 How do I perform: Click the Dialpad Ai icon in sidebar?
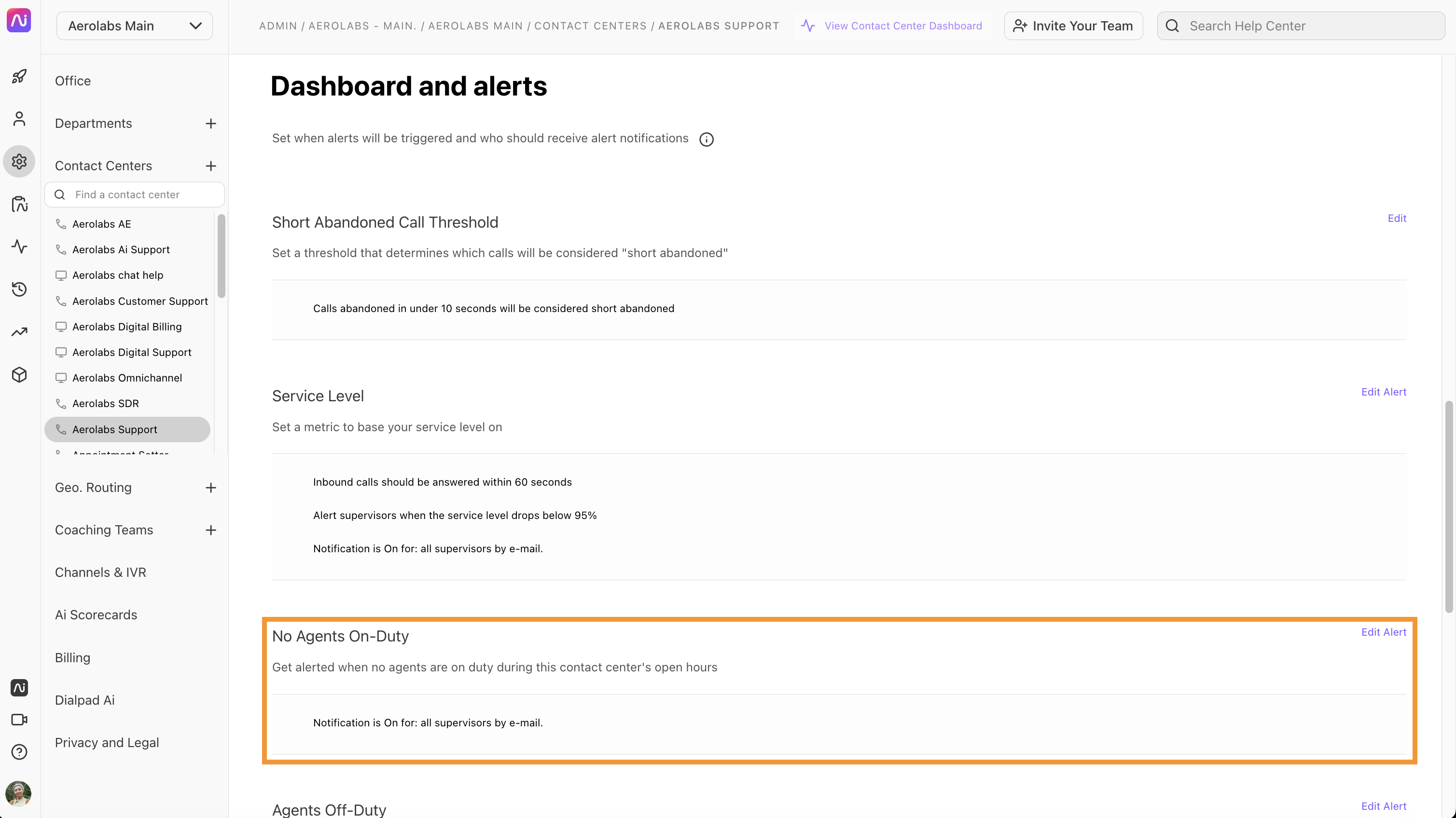coord(19,687)
